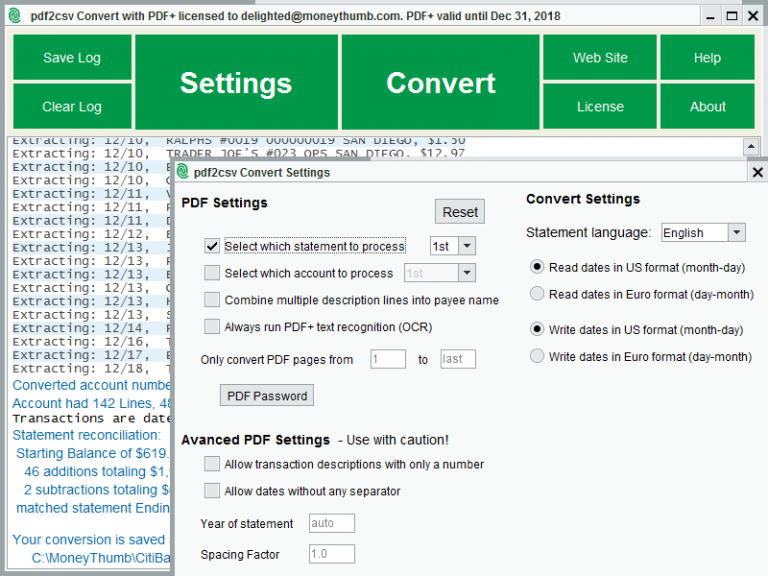Click the 'matched statement Endin' log line
Image resolution: width=768 pixels, height=576 pixels.
[x=93, y=508]
